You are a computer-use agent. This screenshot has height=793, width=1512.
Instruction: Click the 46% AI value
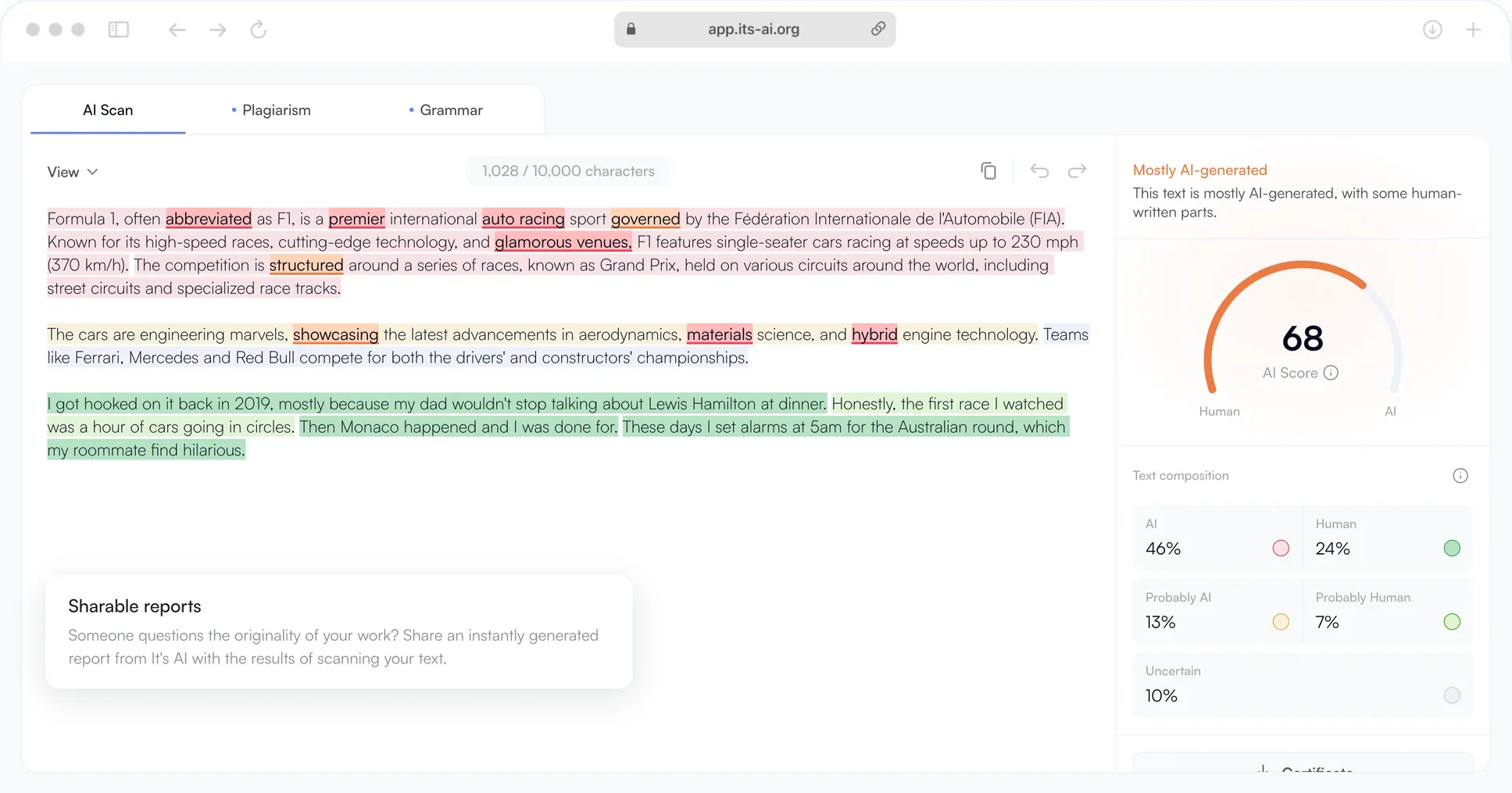(x=1163, y=548)
